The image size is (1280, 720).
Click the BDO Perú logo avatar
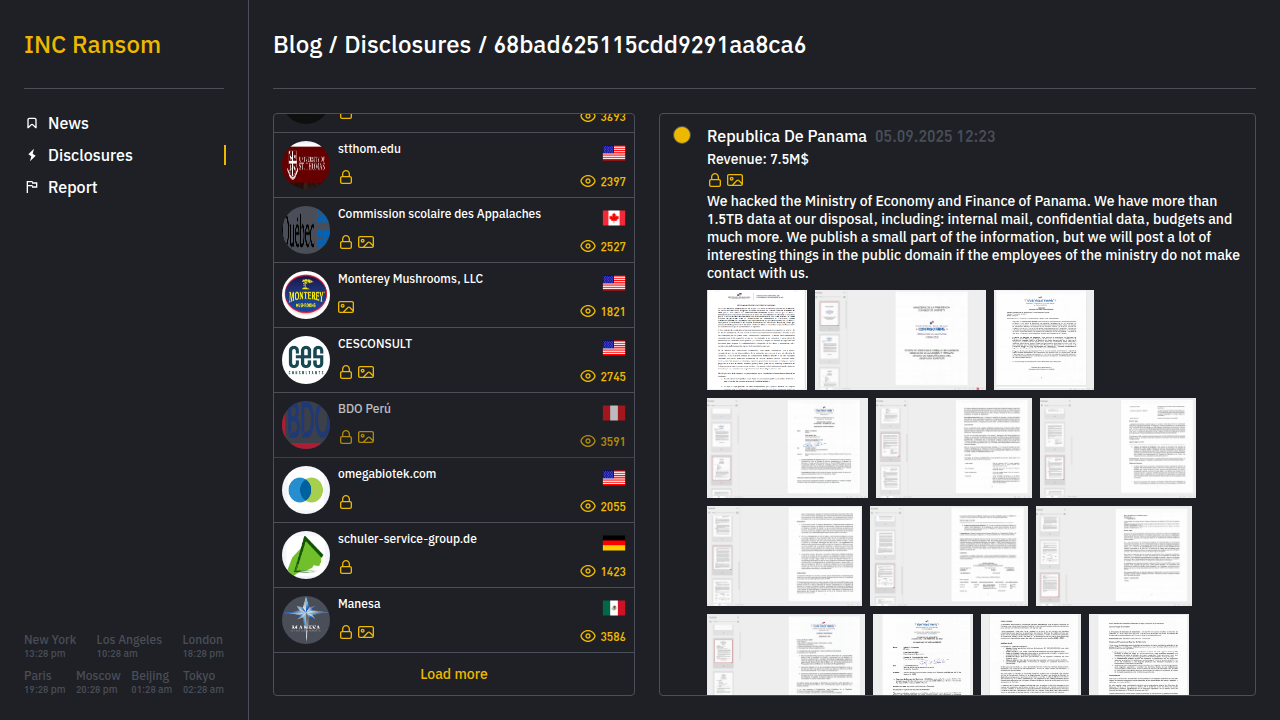tap(306, 425)
